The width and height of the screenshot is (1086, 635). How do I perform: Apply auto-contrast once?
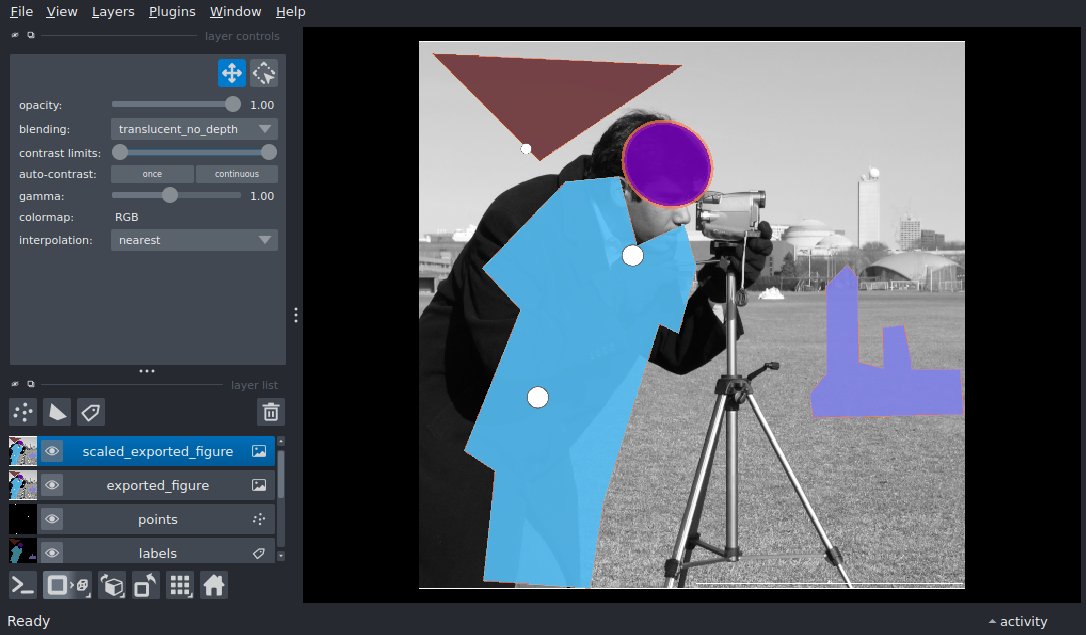tap(152, 174)
